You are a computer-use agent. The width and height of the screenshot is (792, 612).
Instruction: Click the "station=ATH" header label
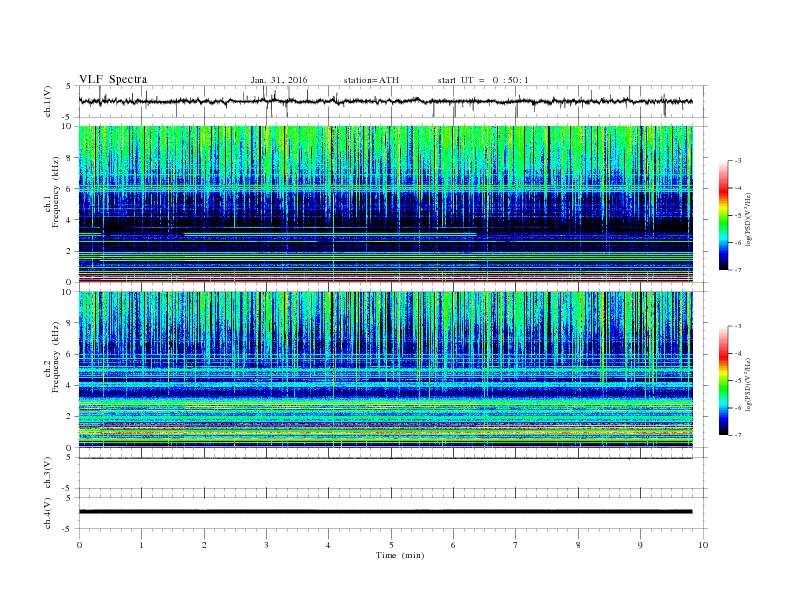(371, 80)
